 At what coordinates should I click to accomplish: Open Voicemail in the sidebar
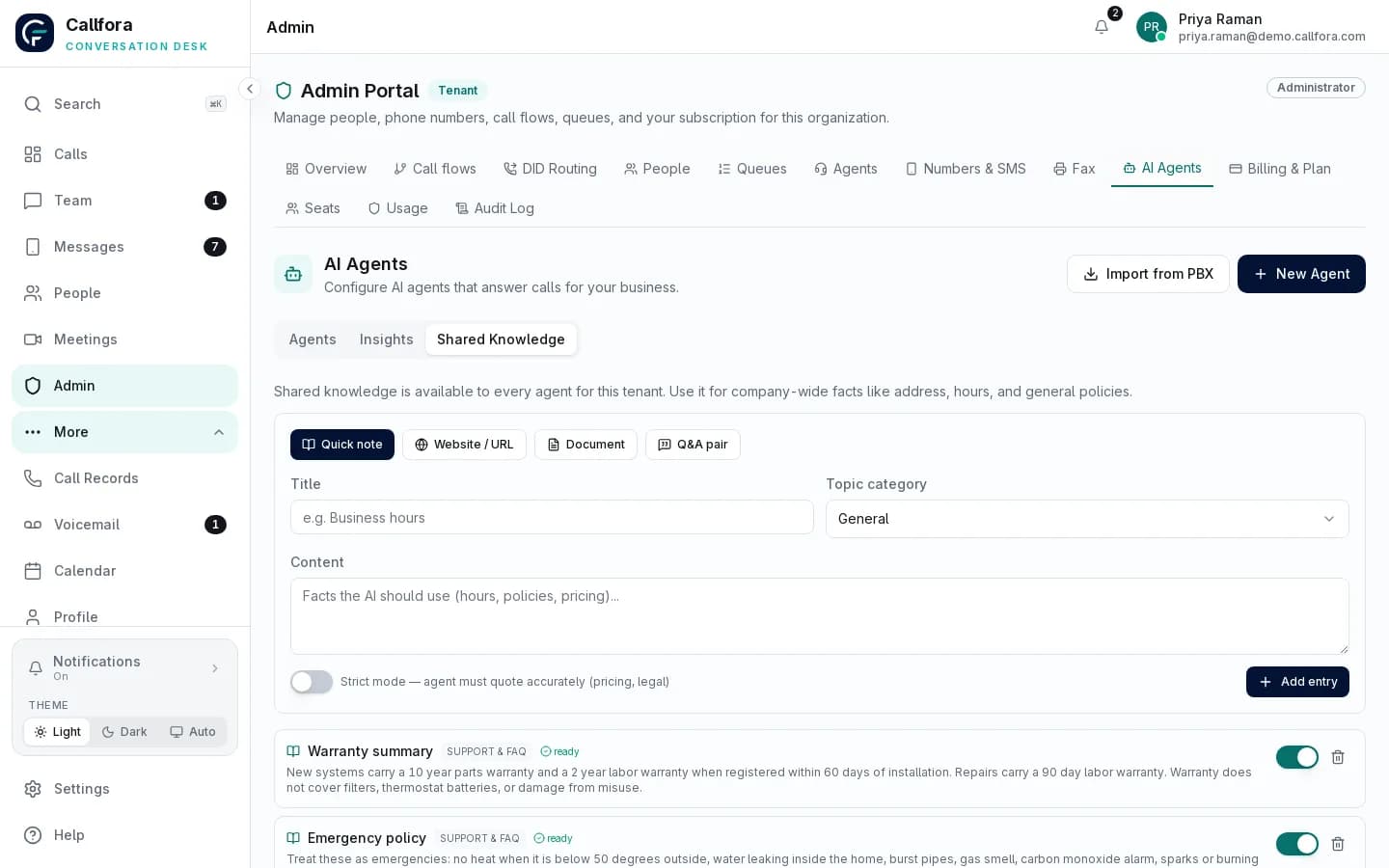click(124, 525)
